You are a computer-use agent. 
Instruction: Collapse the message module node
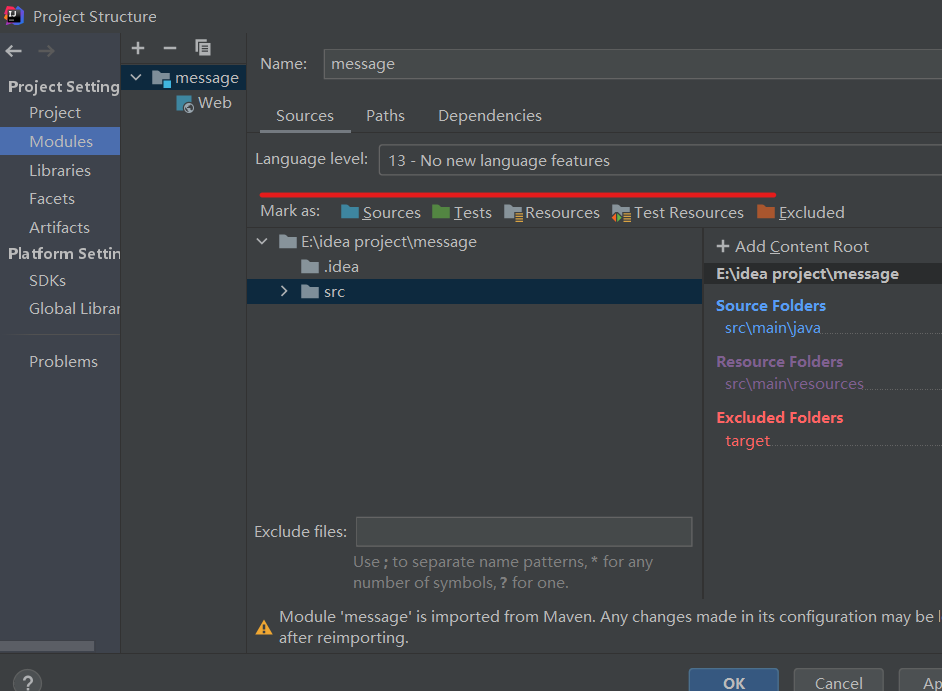pos(136,77)
